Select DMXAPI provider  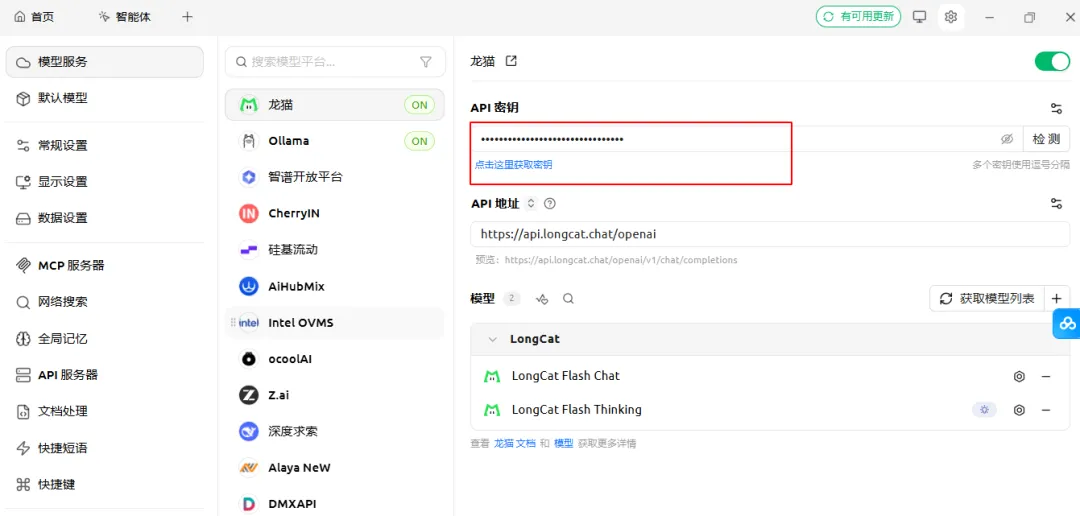(335, 504)
